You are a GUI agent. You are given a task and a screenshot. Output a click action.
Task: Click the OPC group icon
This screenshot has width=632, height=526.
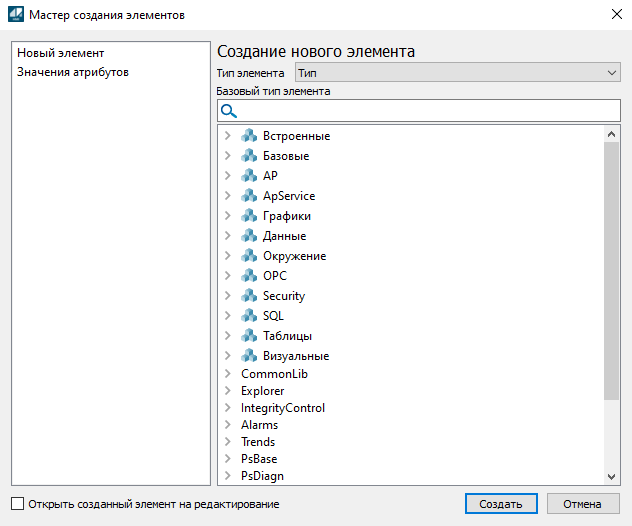click(249, 276)
